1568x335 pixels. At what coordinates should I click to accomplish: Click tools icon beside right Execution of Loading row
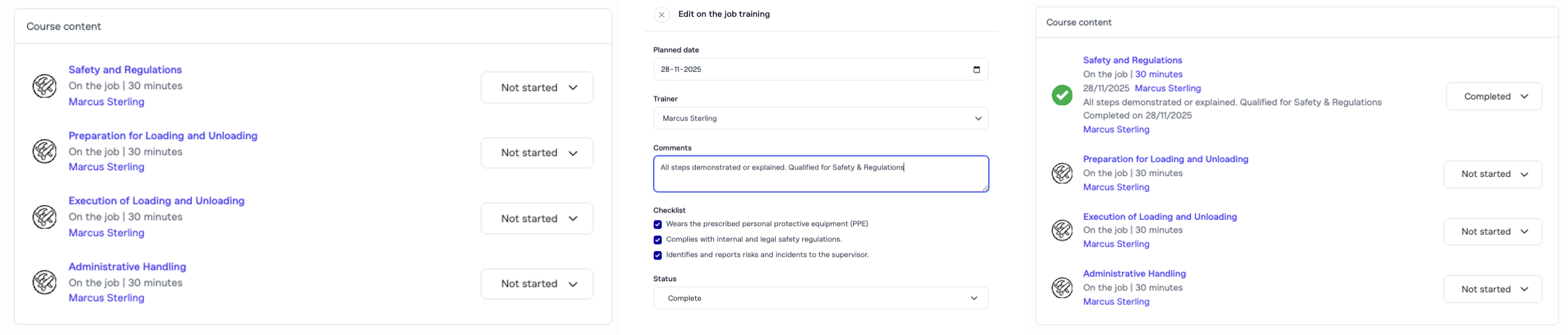pos(1062,231)
